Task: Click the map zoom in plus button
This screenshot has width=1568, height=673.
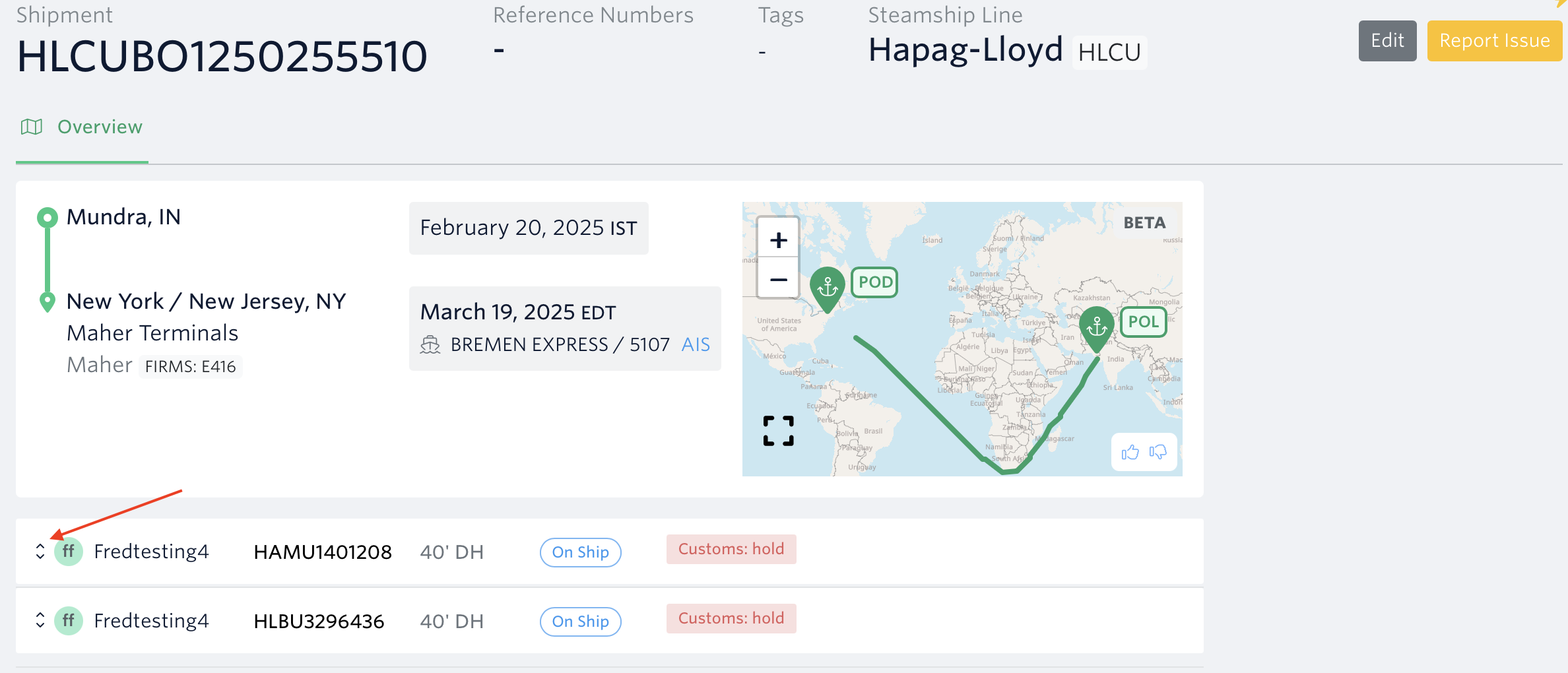Action: click(x=778, y=240)
